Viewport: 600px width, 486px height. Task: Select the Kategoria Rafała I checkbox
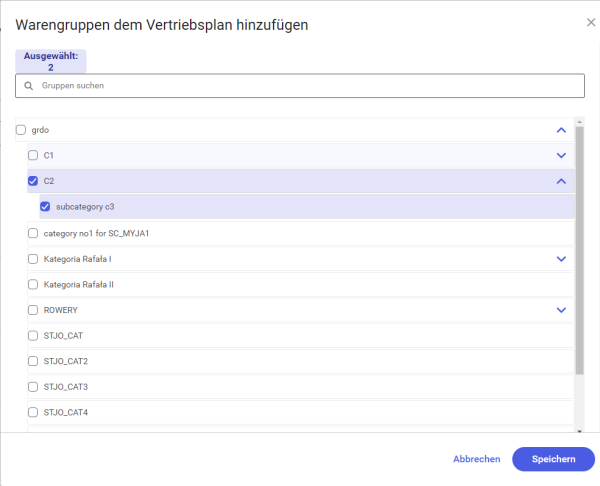tap(33, 259)
